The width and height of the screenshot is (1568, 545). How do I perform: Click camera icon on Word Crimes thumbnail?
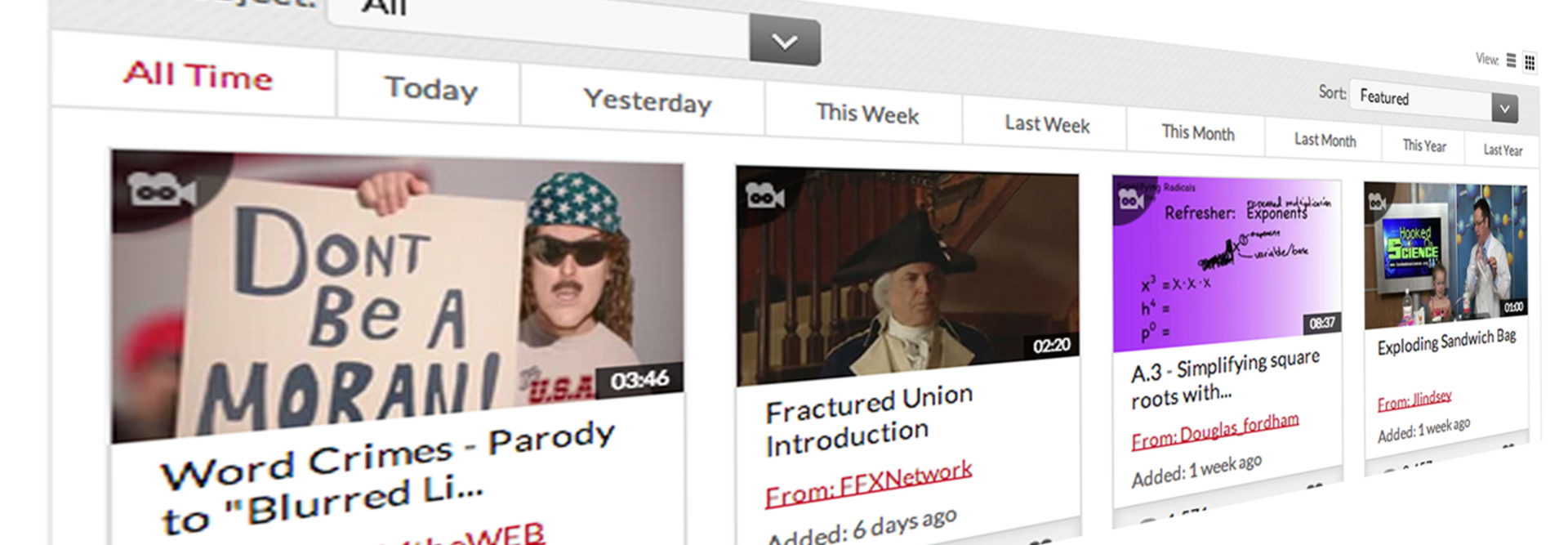click(x=161, y=190)
